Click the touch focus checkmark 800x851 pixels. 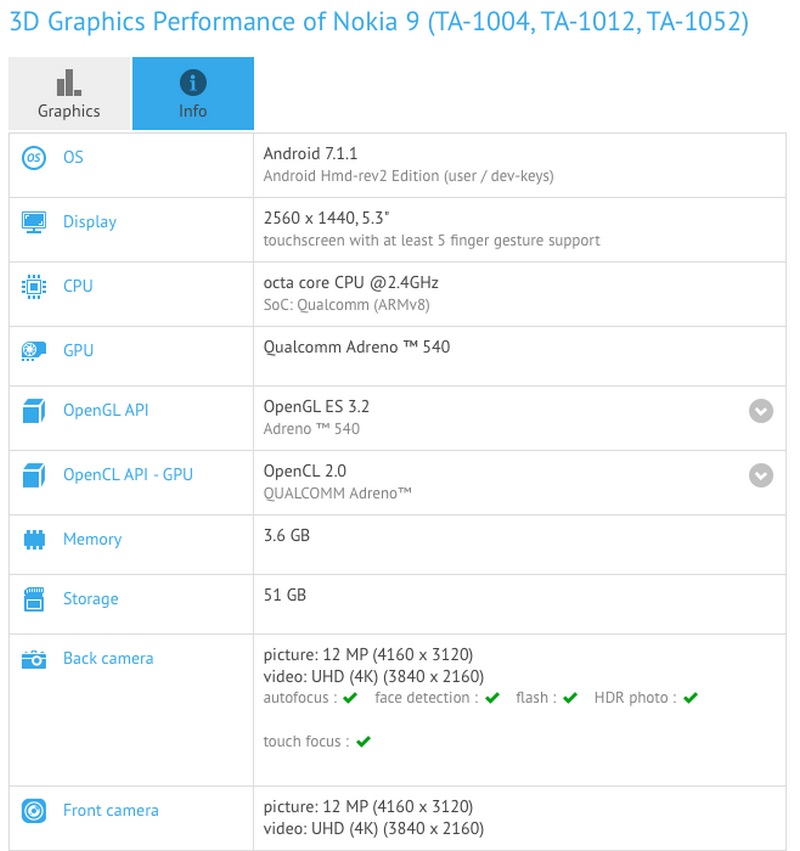pyautogui.click(x=364, y=742)
